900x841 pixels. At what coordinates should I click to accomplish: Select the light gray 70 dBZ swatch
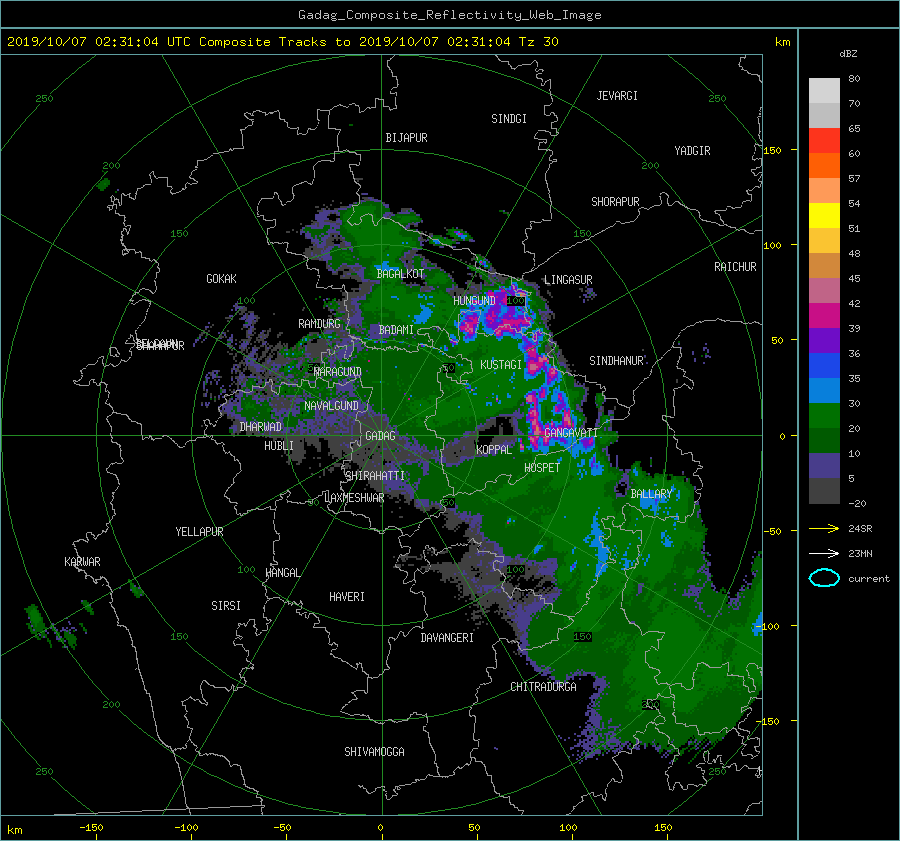coord(824,91)
